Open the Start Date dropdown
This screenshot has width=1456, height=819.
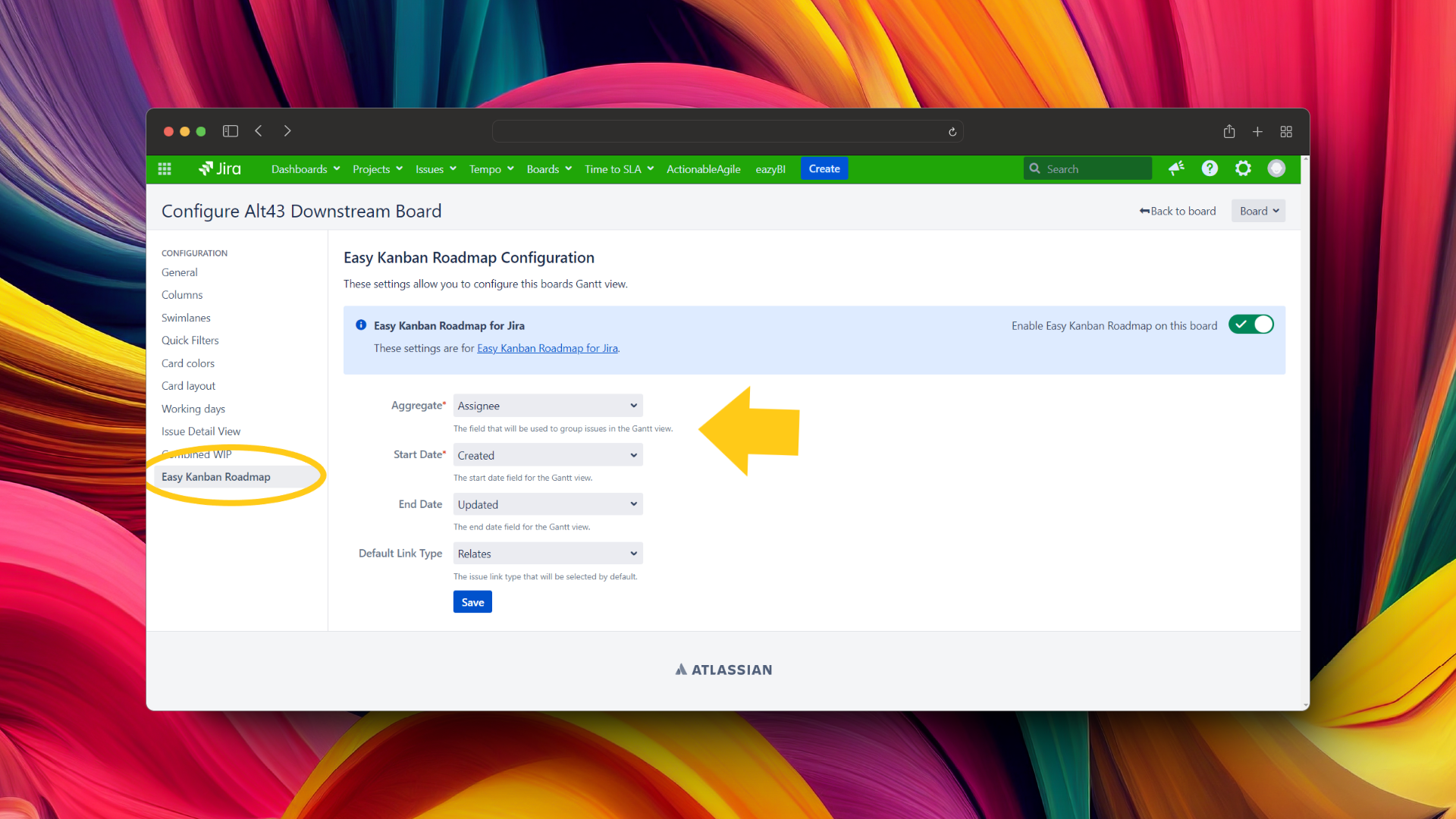[x=548, y=455]
